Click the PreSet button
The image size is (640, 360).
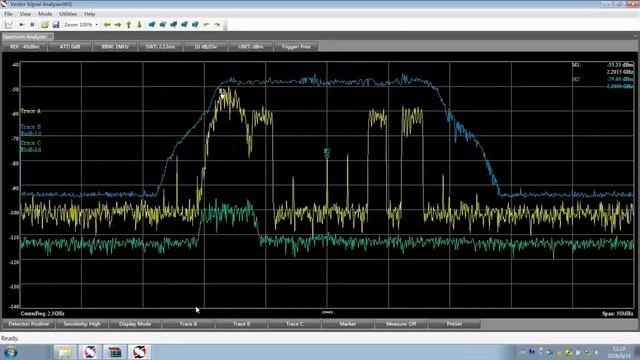454,324
